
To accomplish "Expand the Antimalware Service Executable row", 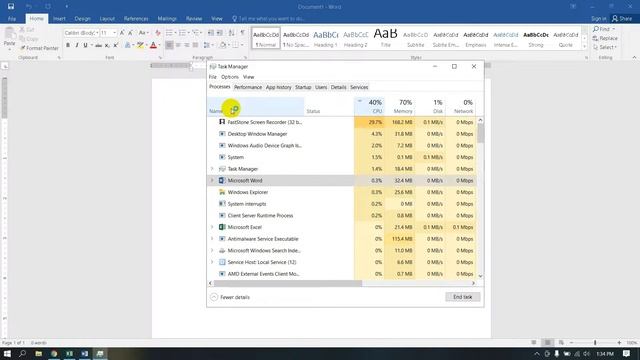I will point(212,238).
